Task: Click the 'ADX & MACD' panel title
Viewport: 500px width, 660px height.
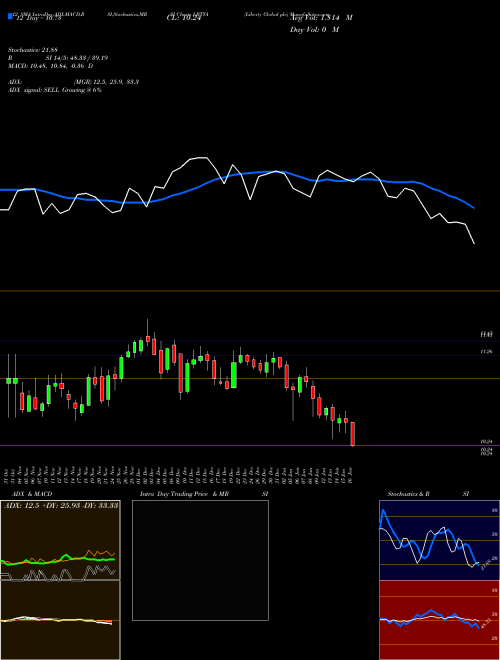Action: click(32, 494)
